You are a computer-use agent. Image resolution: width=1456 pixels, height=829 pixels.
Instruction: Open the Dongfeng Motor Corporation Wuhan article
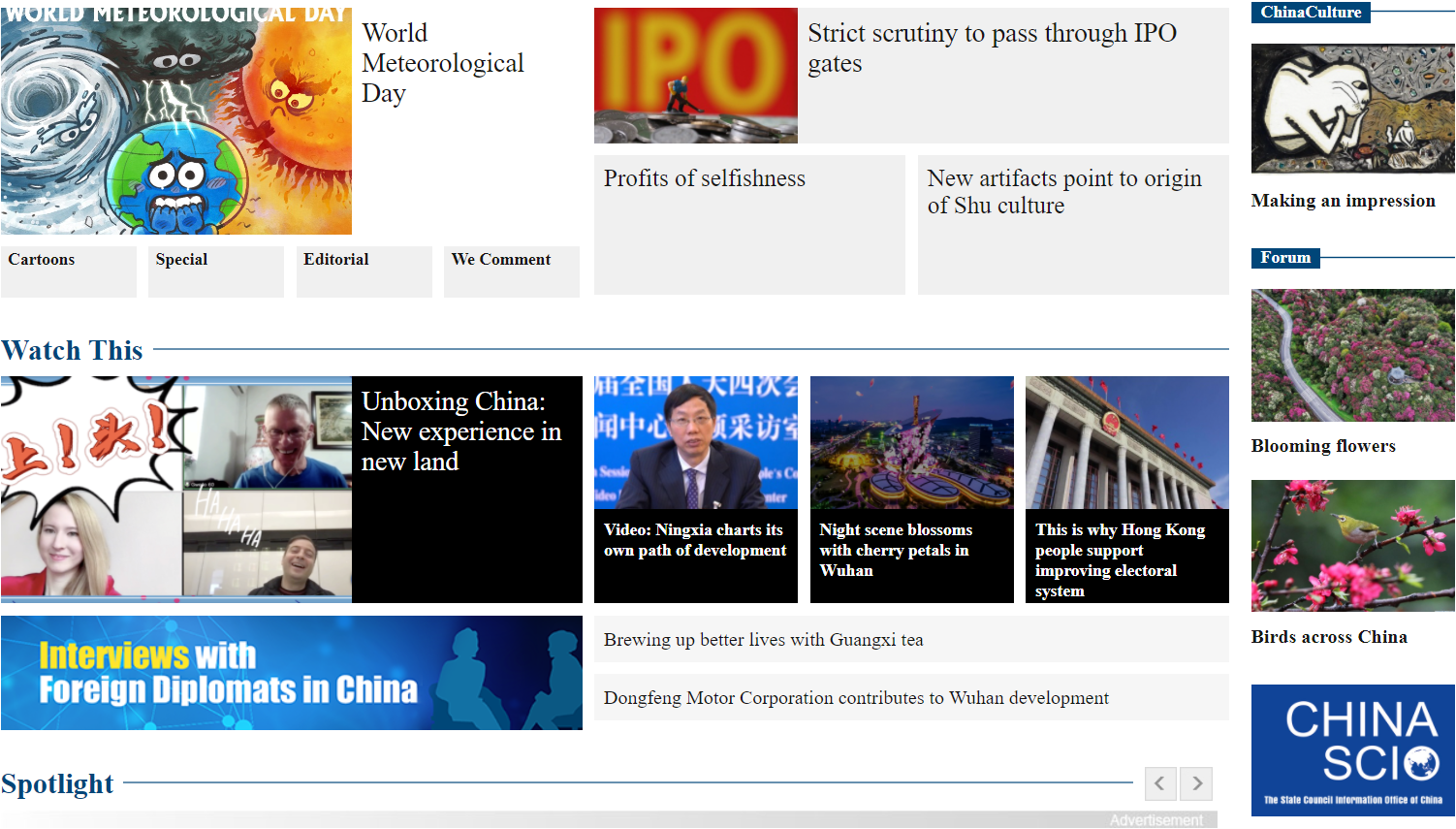pos(855,698)
